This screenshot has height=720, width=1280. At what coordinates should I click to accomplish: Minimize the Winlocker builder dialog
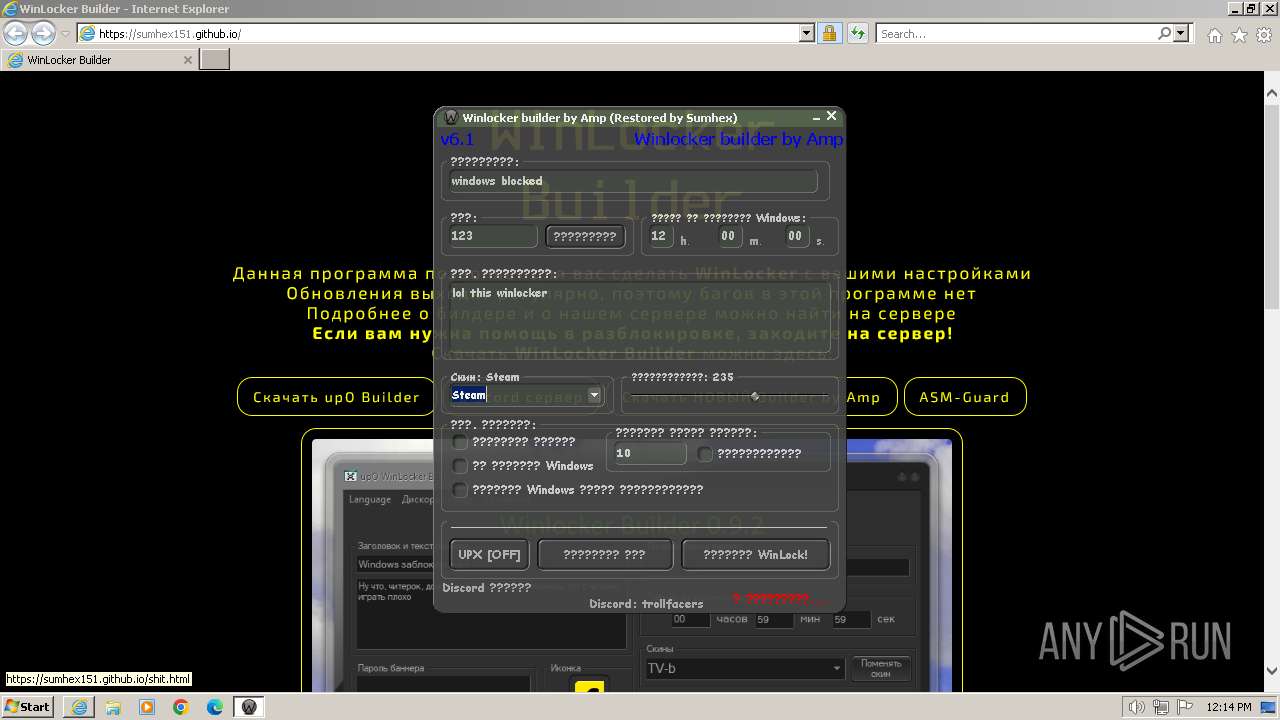(x=816, y=118)
